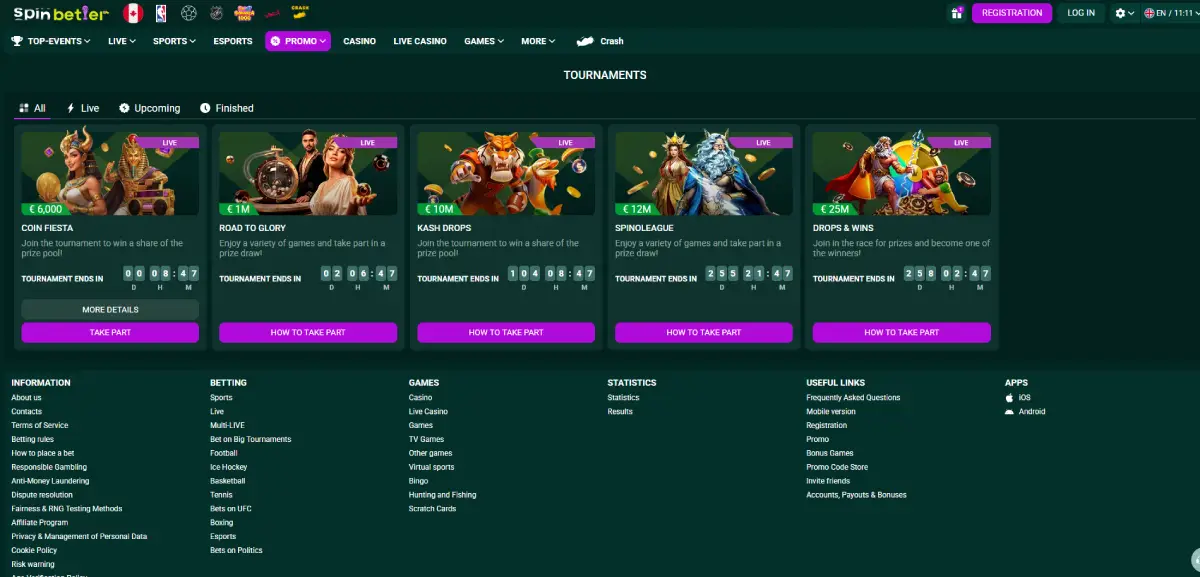Click TAKE PART on Coin Fiesta
Image resolution: width=1200 pixels, height=577 pixels.
coord(110,332)
